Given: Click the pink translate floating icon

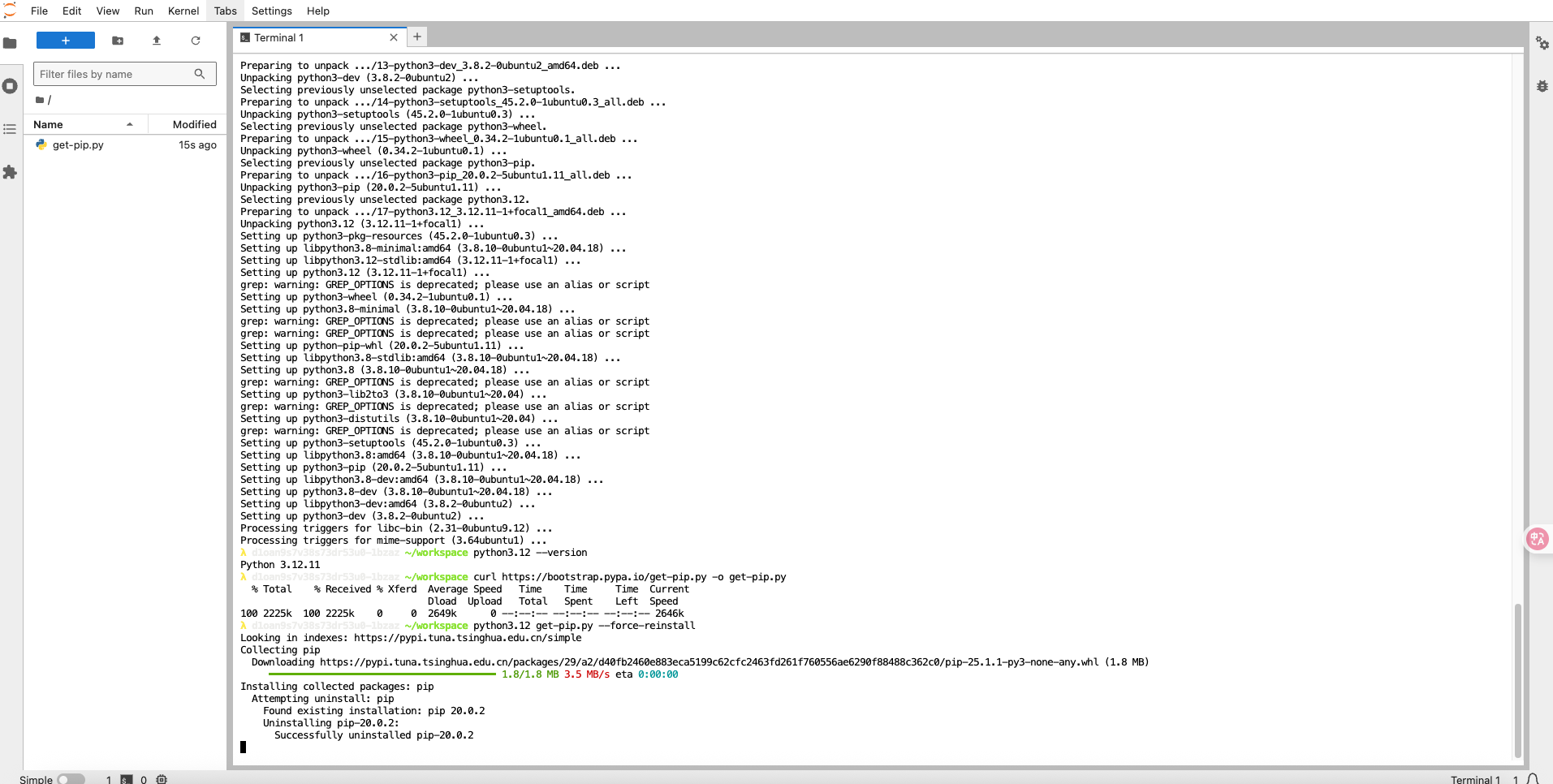Looking at the screenshot, I should point(1538,539).
